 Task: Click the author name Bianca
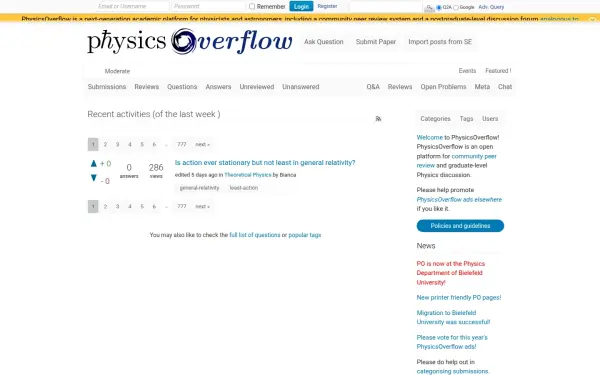coord(288,175)
